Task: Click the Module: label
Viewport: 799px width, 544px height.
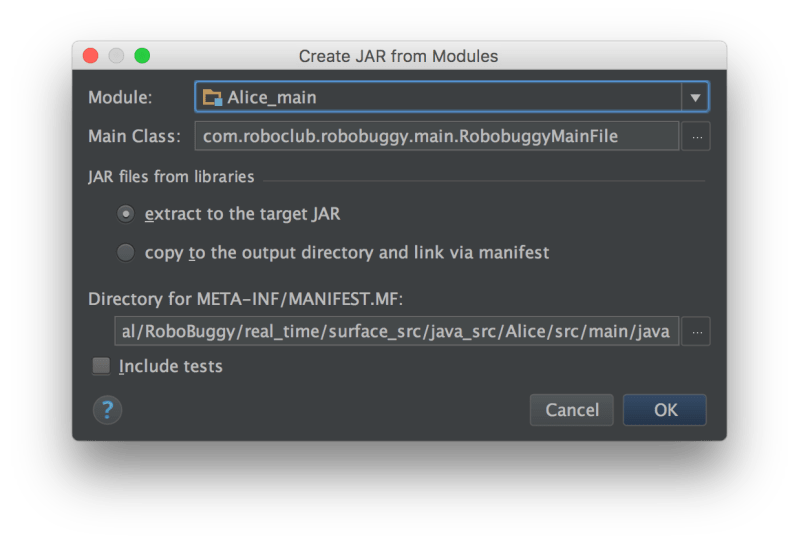Action: [x=120, y=97]
